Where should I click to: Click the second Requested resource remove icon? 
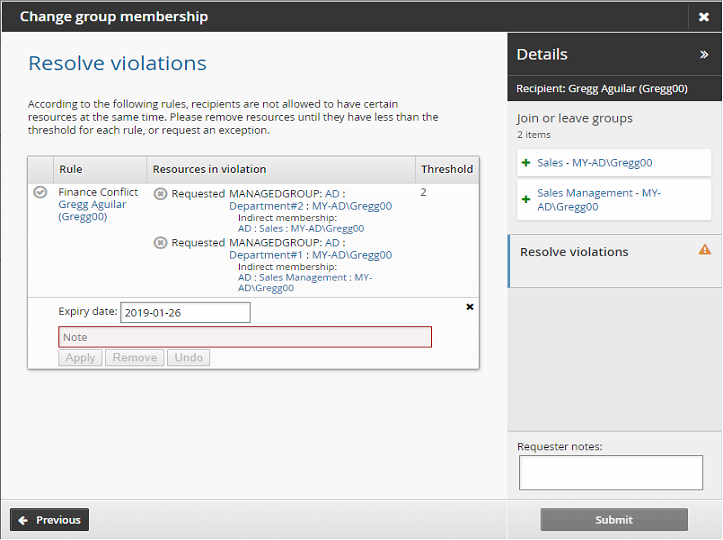(160, 243)
